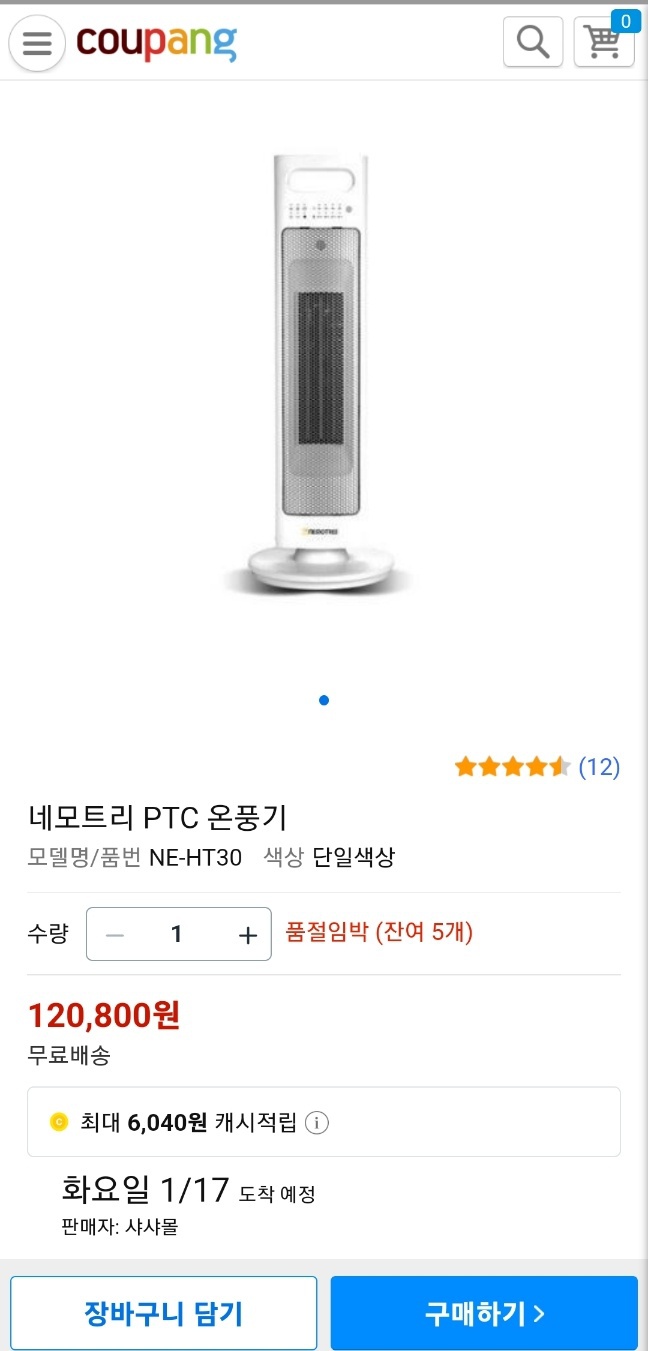Open the star rating reviews section
The width and height of the screenshot is (648, 1351).
click(512, 766)
